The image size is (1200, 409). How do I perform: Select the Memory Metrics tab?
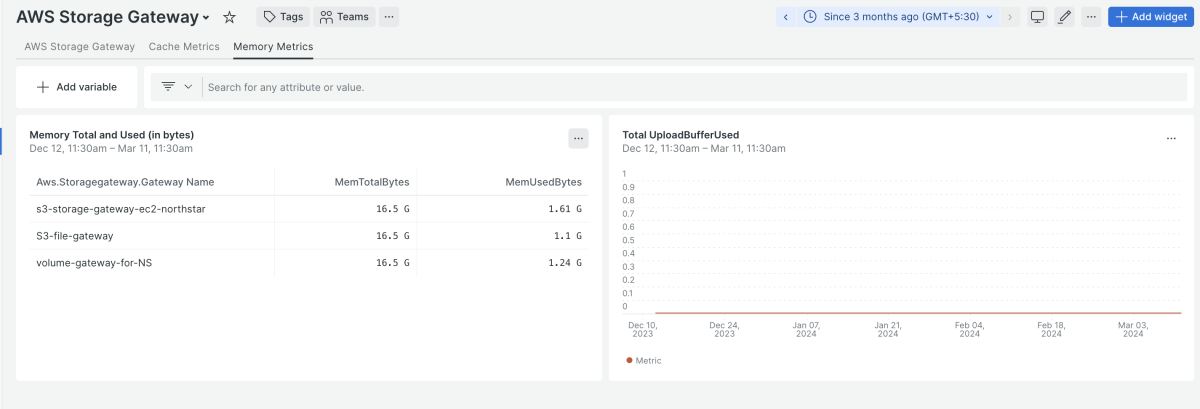(273, 47)
